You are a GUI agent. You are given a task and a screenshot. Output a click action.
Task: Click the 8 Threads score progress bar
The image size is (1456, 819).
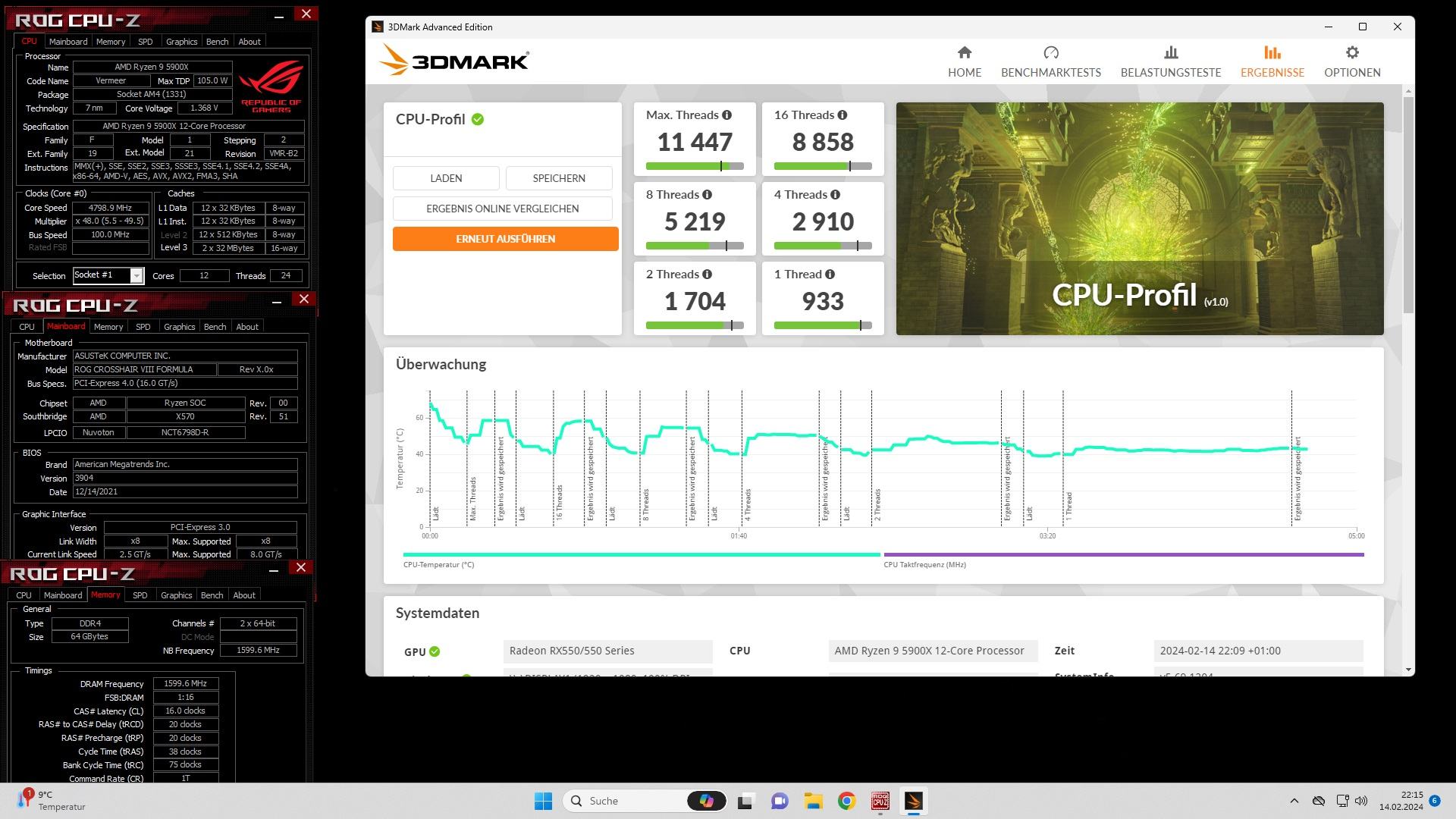coord(695,246)
